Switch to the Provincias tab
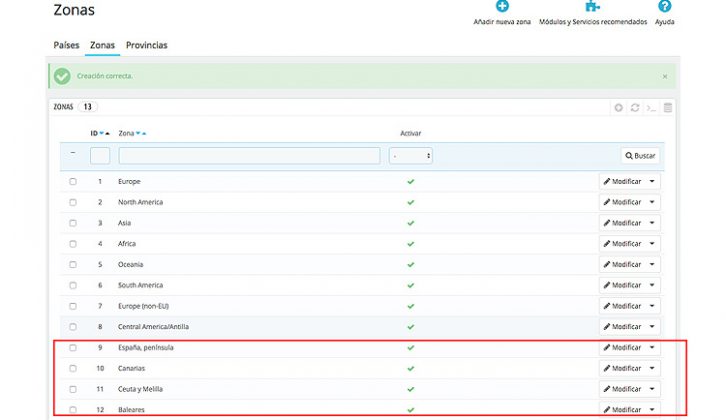Screen dimensions: 726x420 [x=147, y=45]
